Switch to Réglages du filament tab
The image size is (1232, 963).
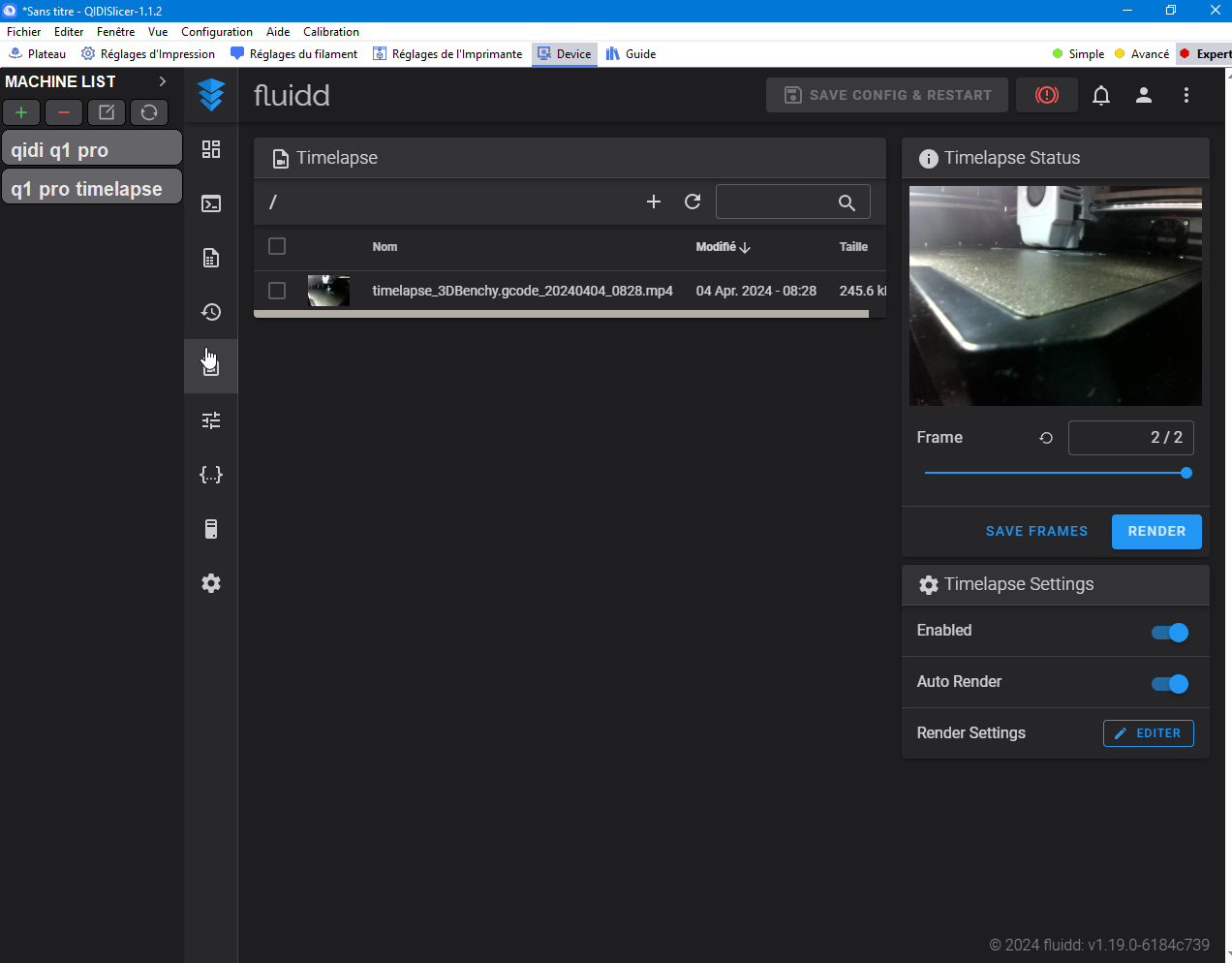click(294, 54)
